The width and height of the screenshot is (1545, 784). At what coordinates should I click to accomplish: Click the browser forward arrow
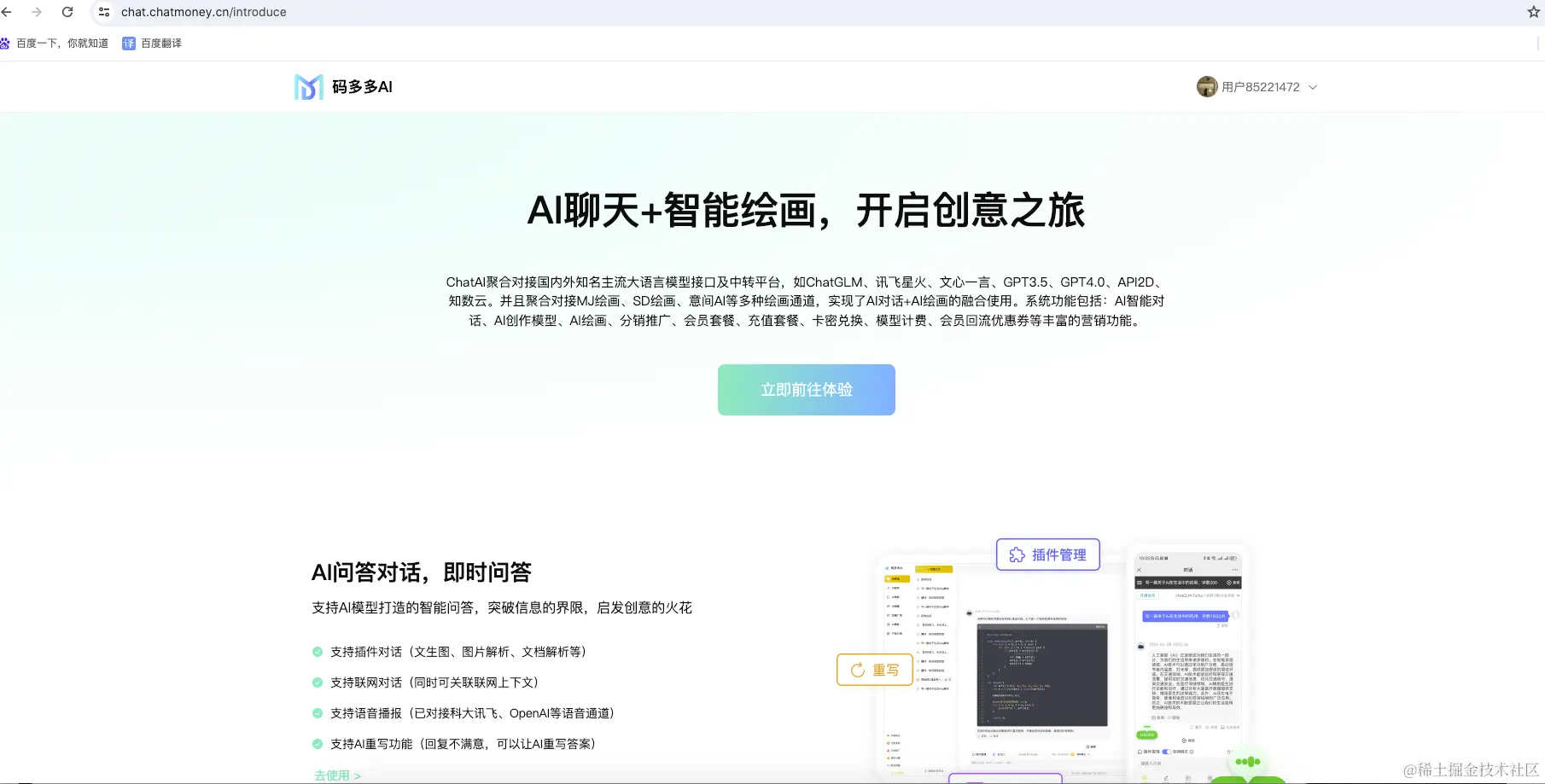click(x=37, y=12)
